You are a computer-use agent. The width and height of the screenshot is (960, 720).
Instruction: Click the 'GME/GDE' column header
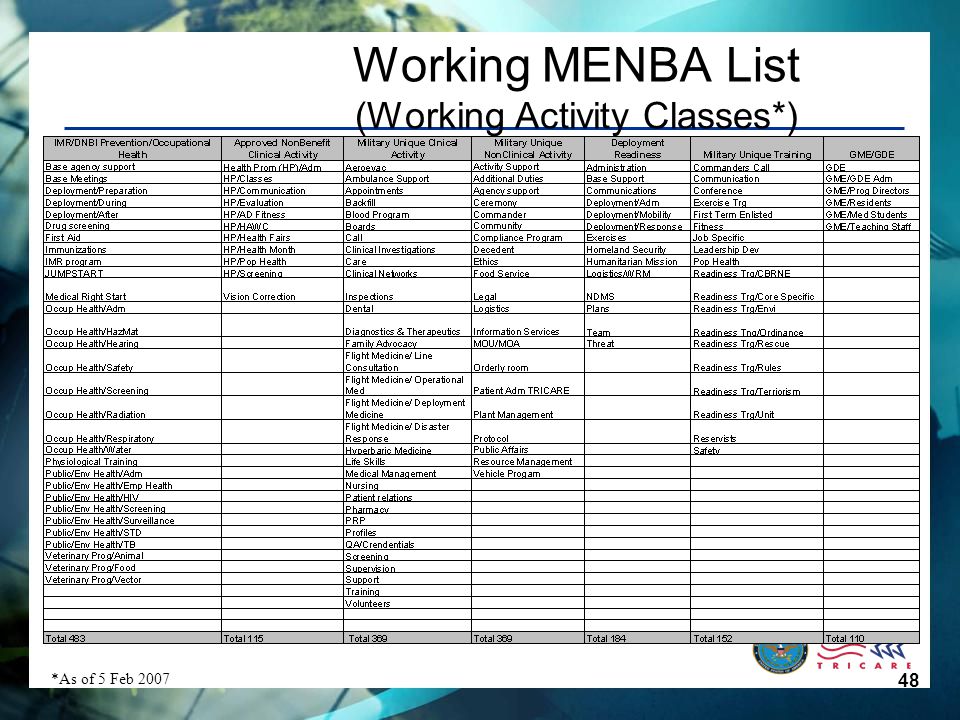pos(871,149)
